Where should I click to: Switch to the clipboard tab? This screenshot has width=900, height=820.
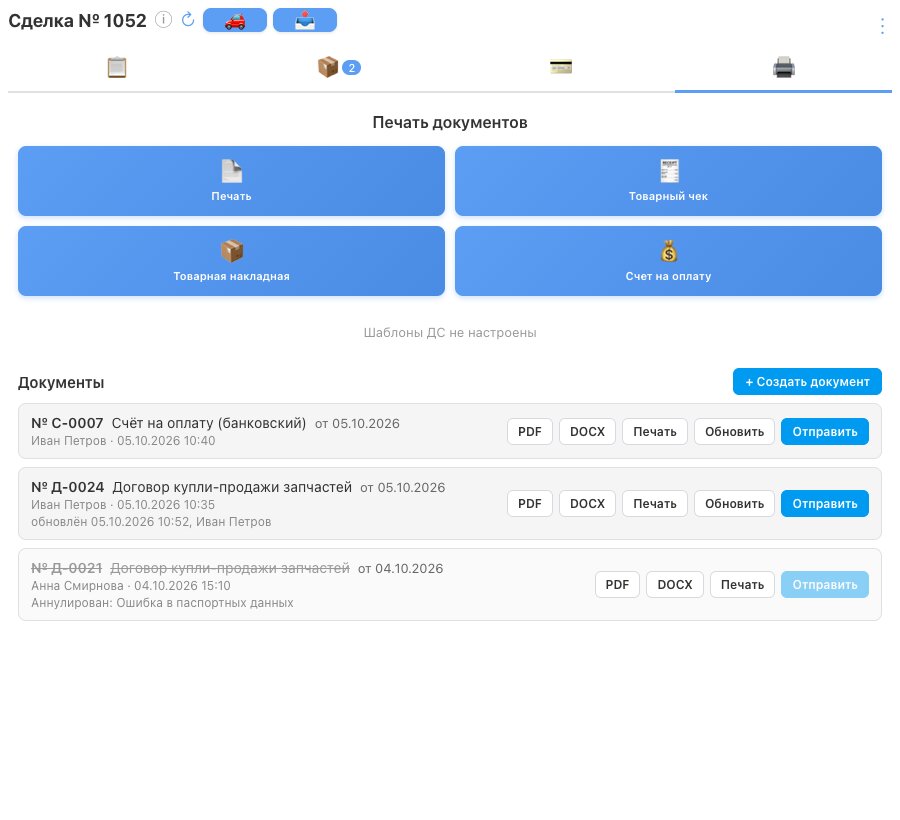[x=117, y=68]
